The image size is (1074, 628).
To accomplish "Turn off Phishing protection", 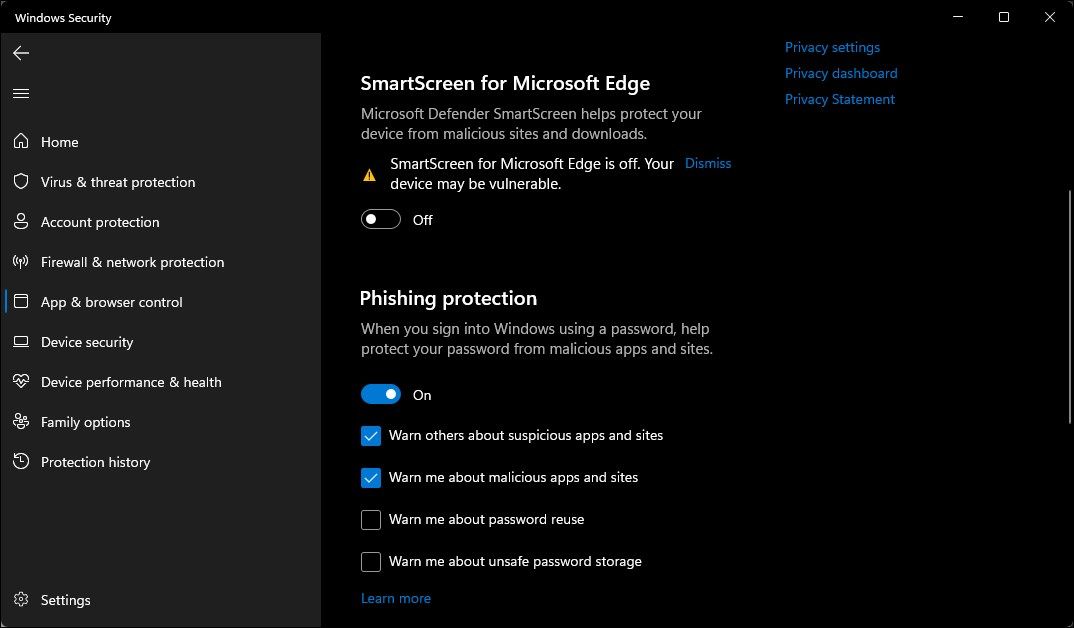I will [380, 394].
